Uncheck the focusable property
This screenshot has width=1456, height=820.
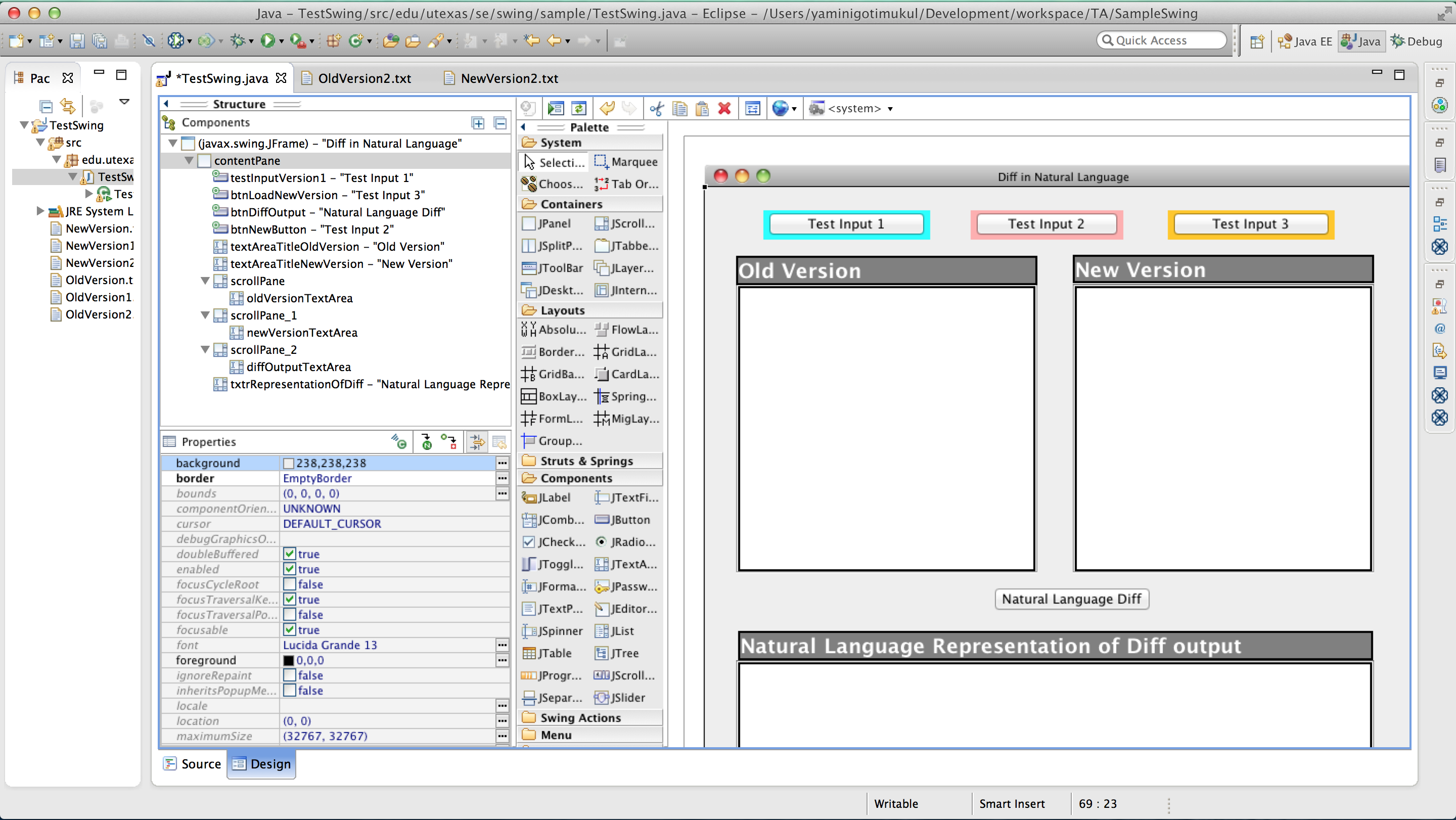coord(289,629)
